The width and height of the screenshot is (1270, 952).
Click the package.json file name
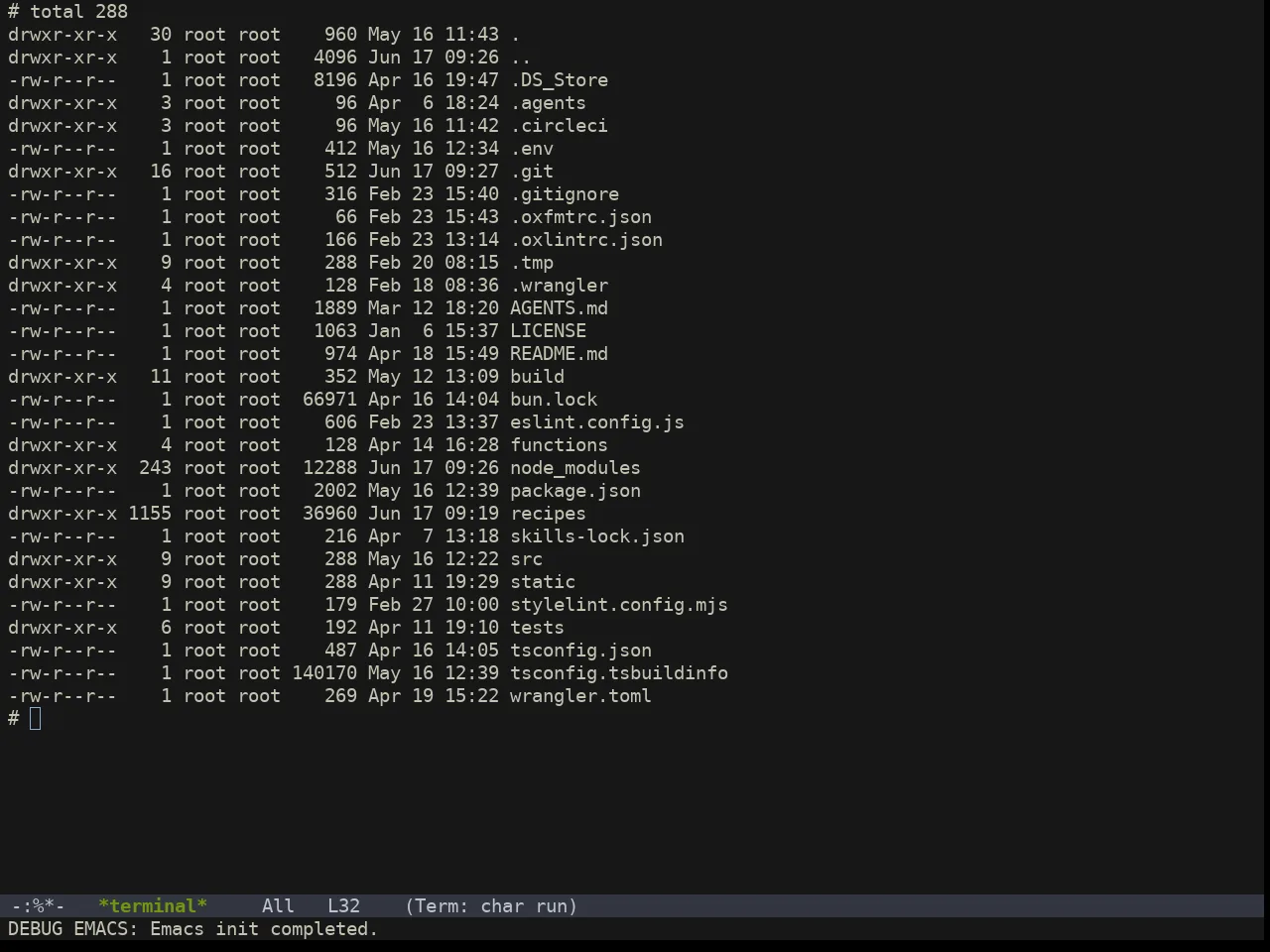pos(575,491)
